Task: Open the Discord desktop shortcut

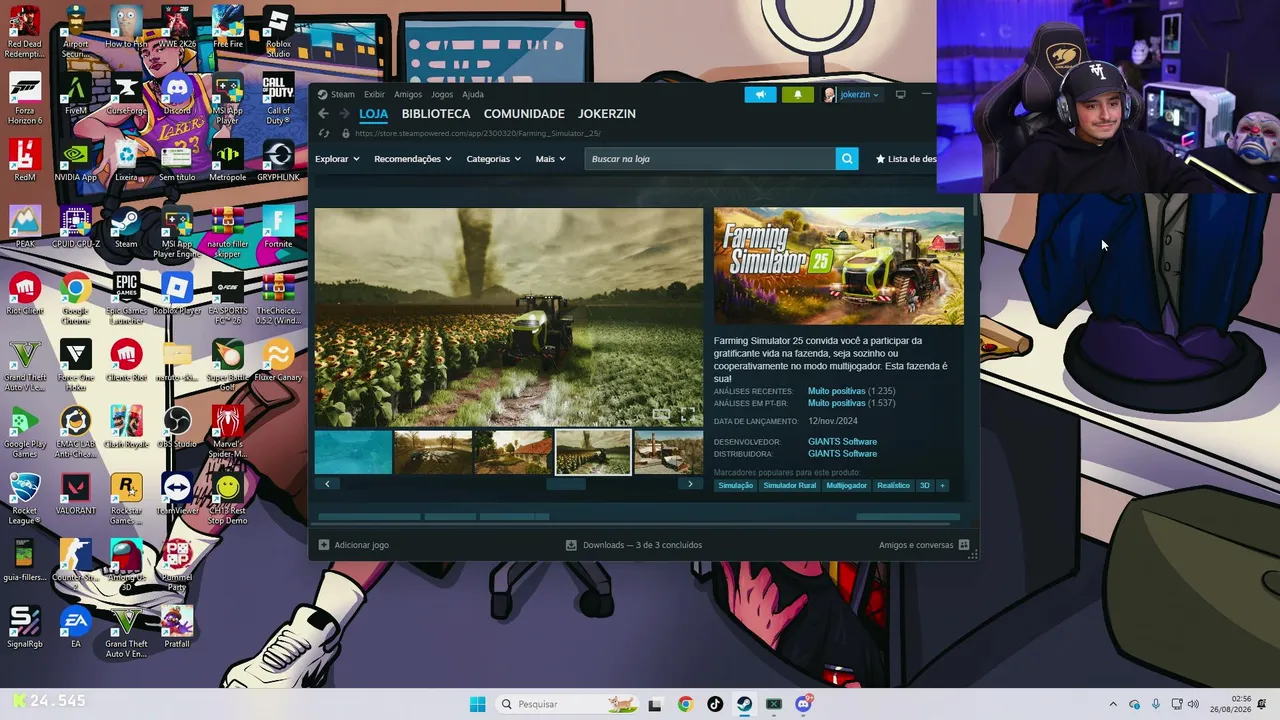Action: point(177,95)
